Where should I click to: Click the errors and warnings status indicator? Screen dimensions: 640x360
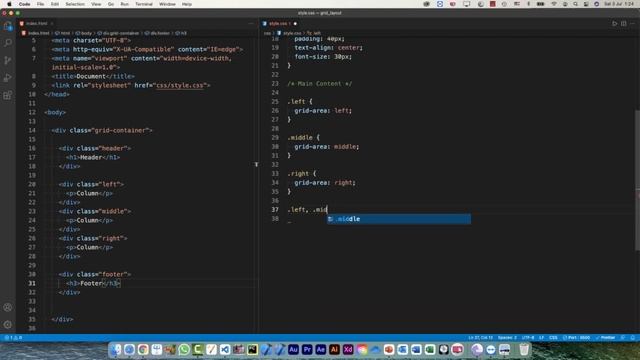pos(13,338)
